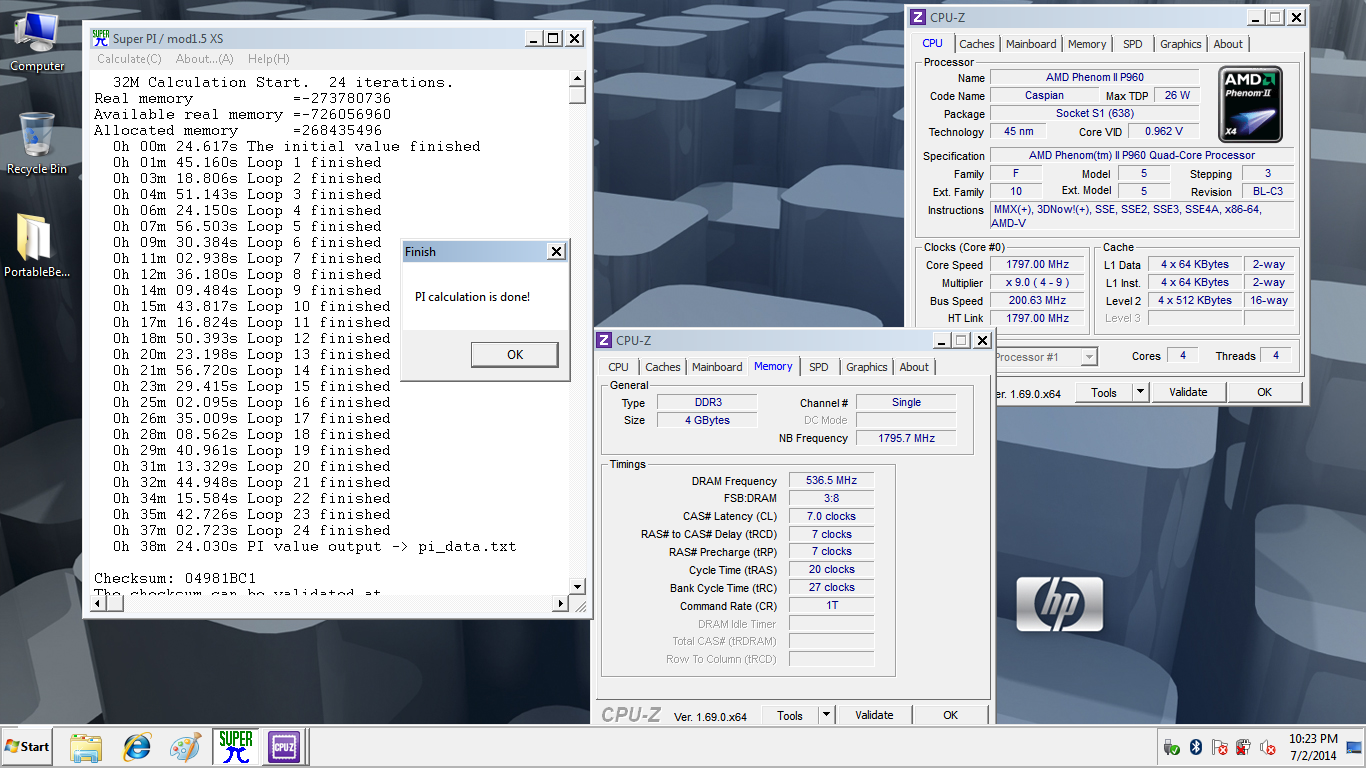Click the Z icon in front CPU-Z title bar

click(605, 341)
